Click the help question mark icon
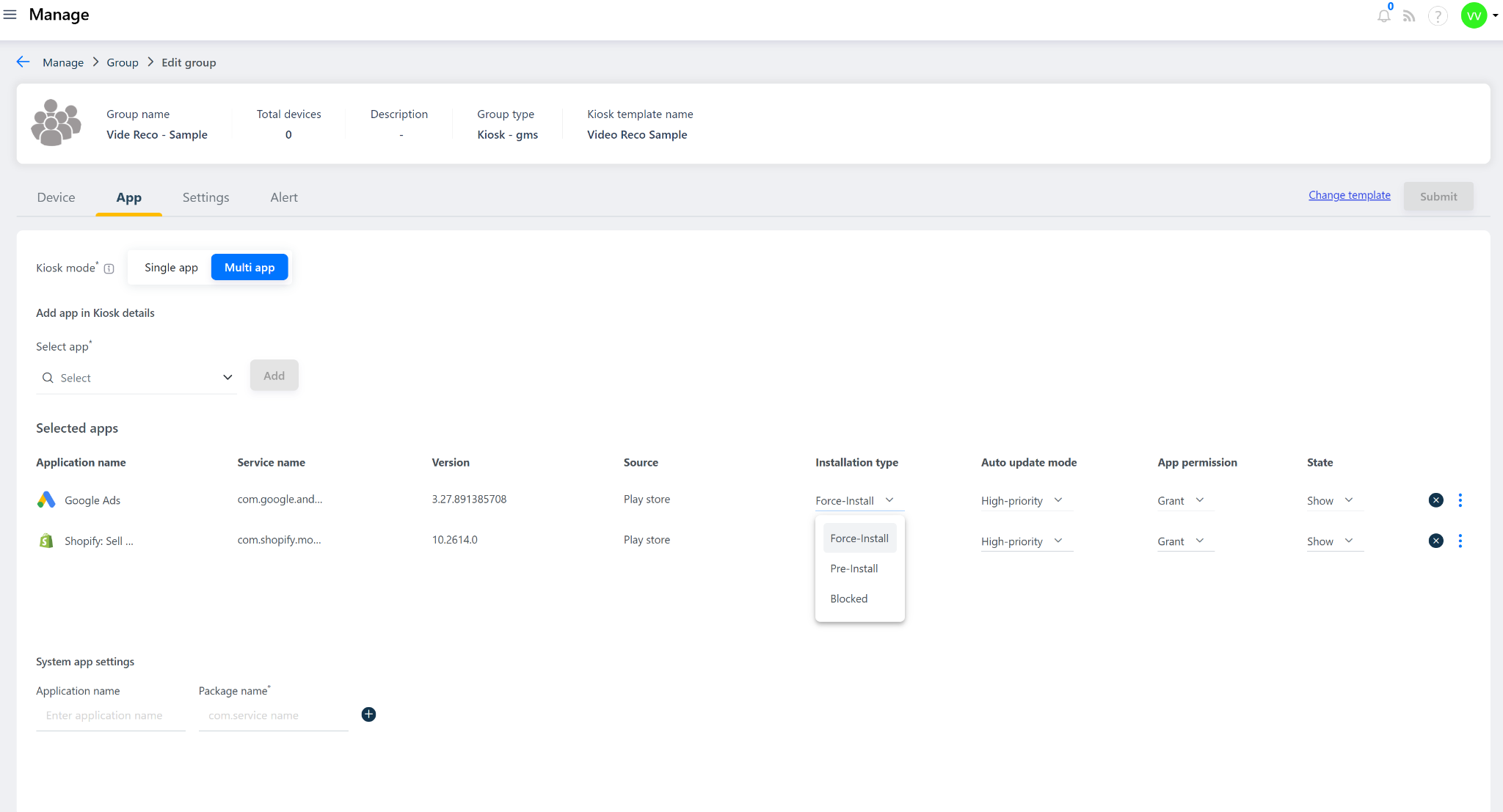The width and height of the screenshot is (1503, 812). (x=1437, y=15)
